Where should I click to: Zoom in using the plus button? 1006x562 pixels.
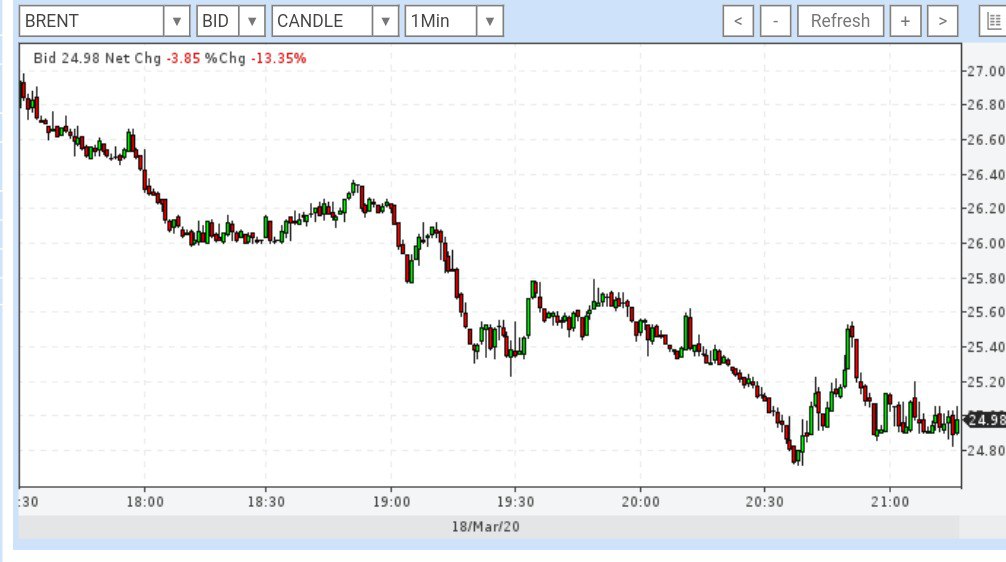click(x=905, y=21)
